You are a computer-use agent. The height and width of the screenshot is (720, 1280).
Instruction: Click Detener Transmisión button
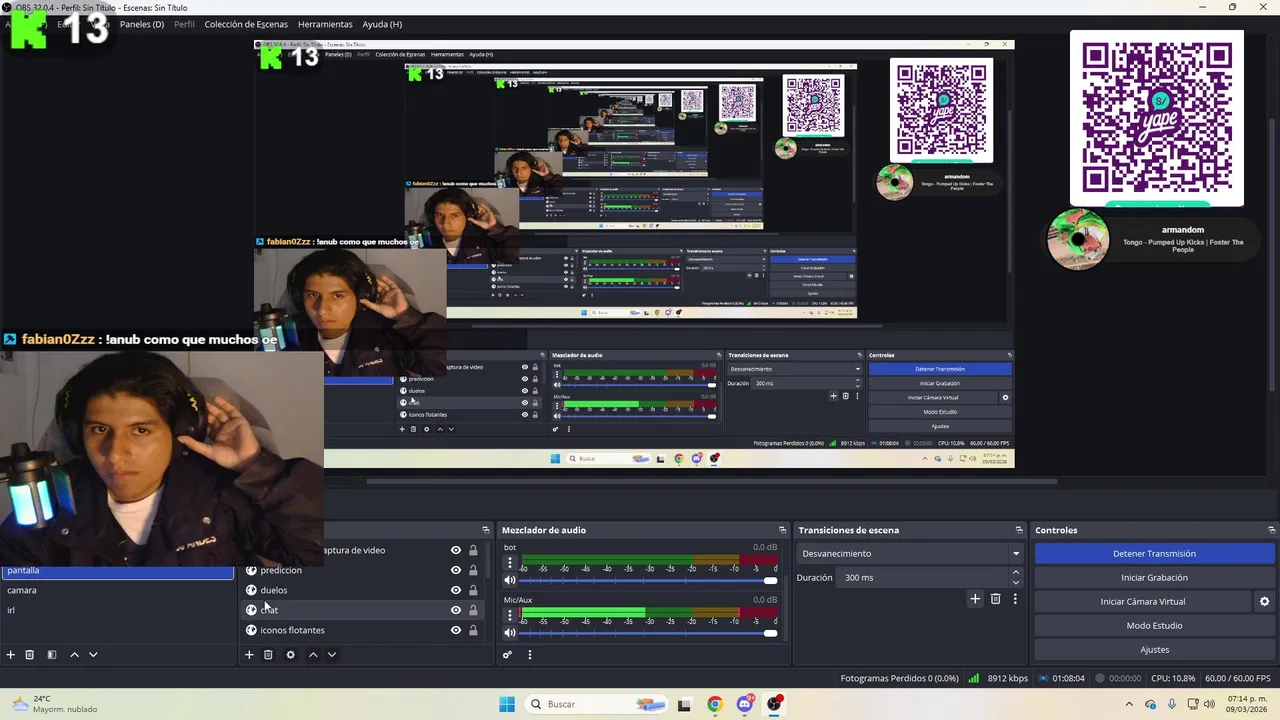point(1154,553)
